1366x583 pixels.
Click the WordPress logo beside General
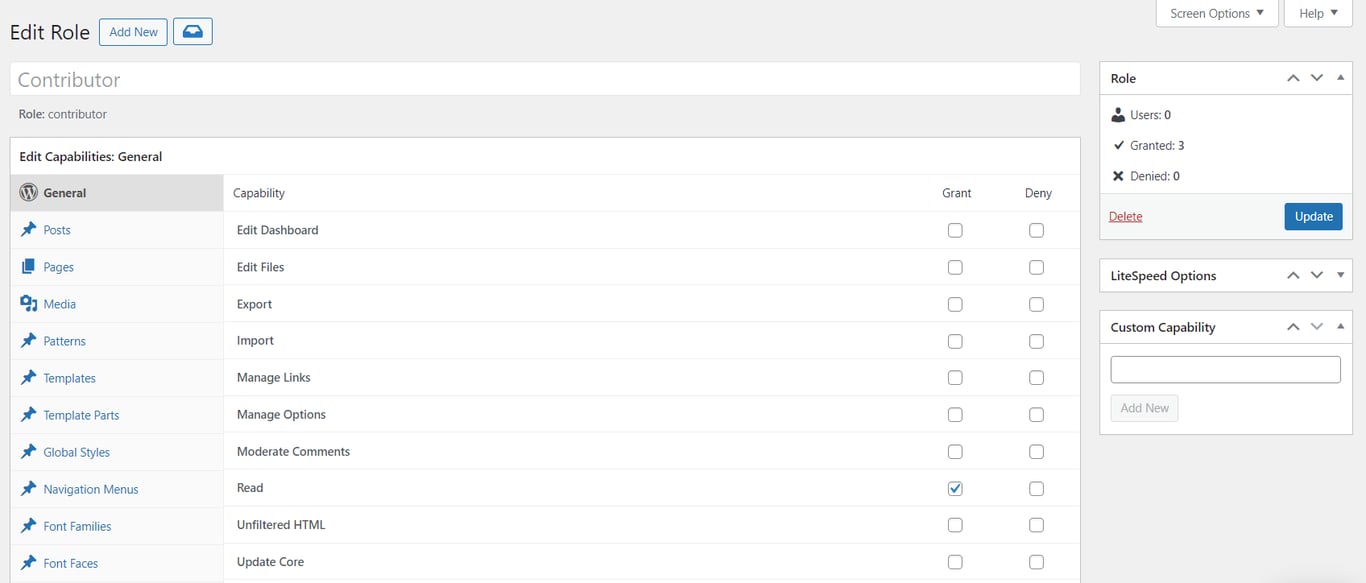29,192
